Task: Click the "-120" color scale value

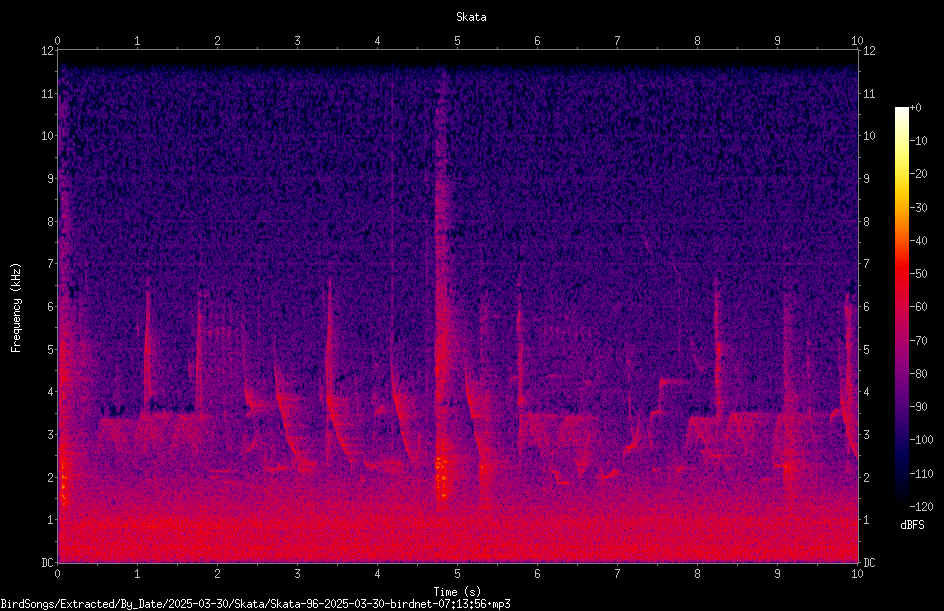Action: 921,507
